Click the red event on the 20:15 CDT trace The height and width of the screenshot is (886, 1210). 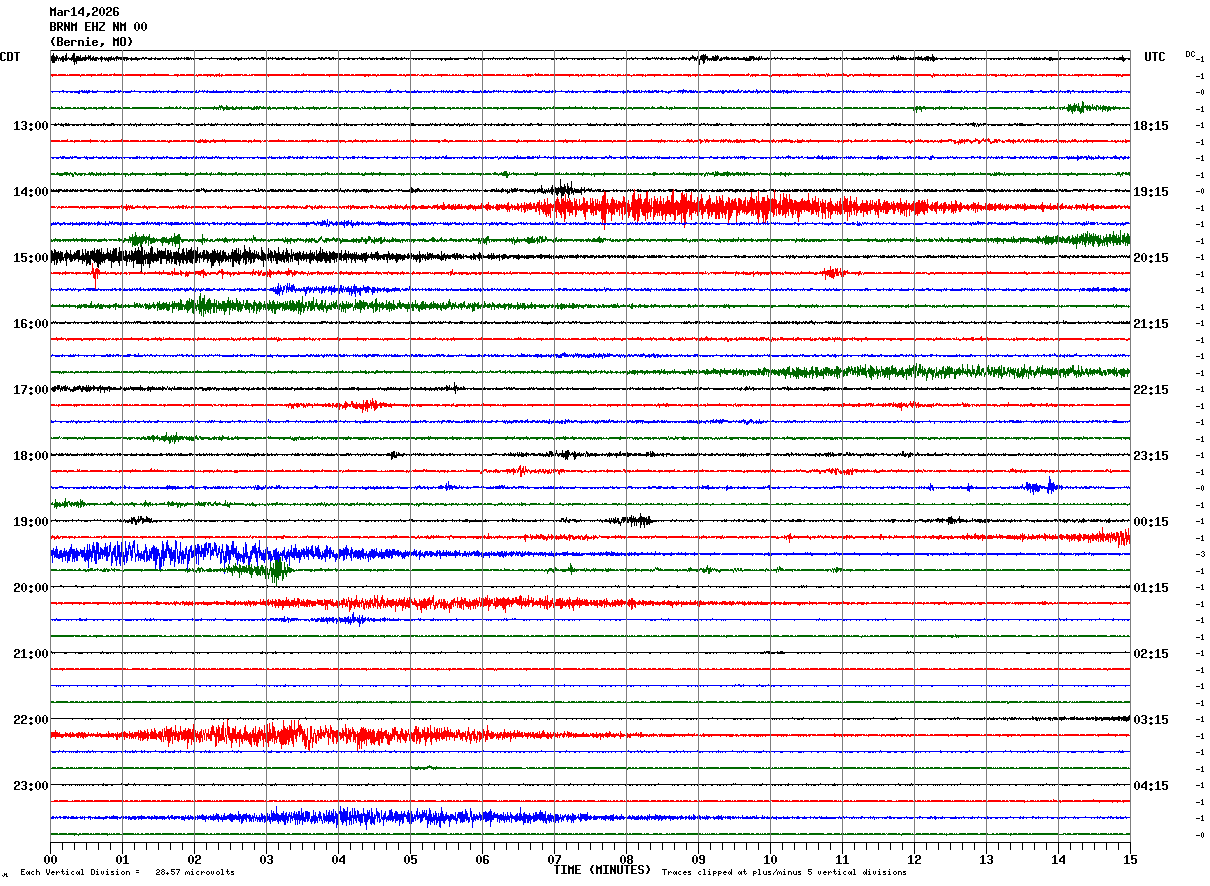(x=450, y=603)
